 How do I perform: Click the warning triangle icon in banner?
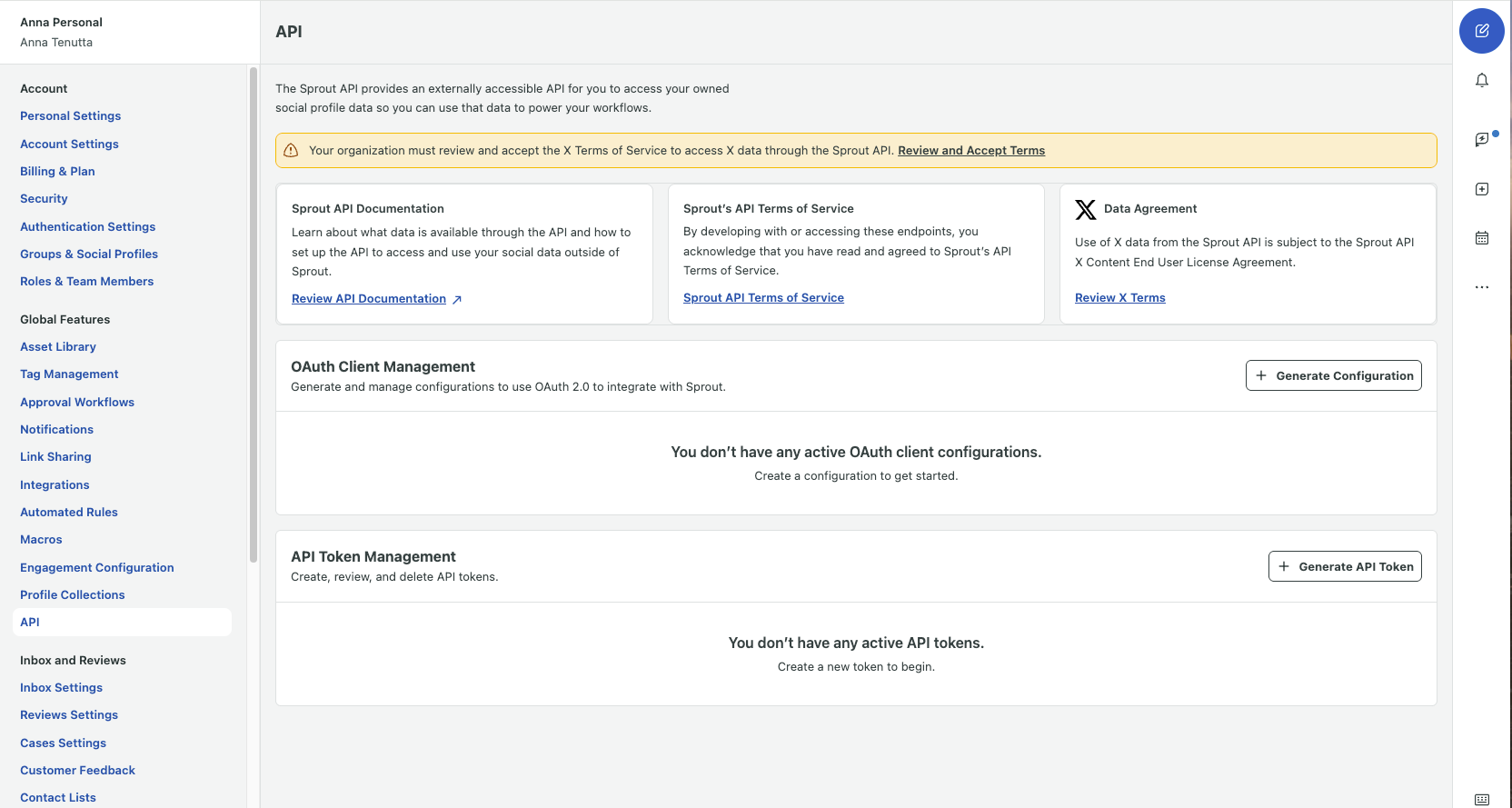pyautogui.click(x=291, y=150)
